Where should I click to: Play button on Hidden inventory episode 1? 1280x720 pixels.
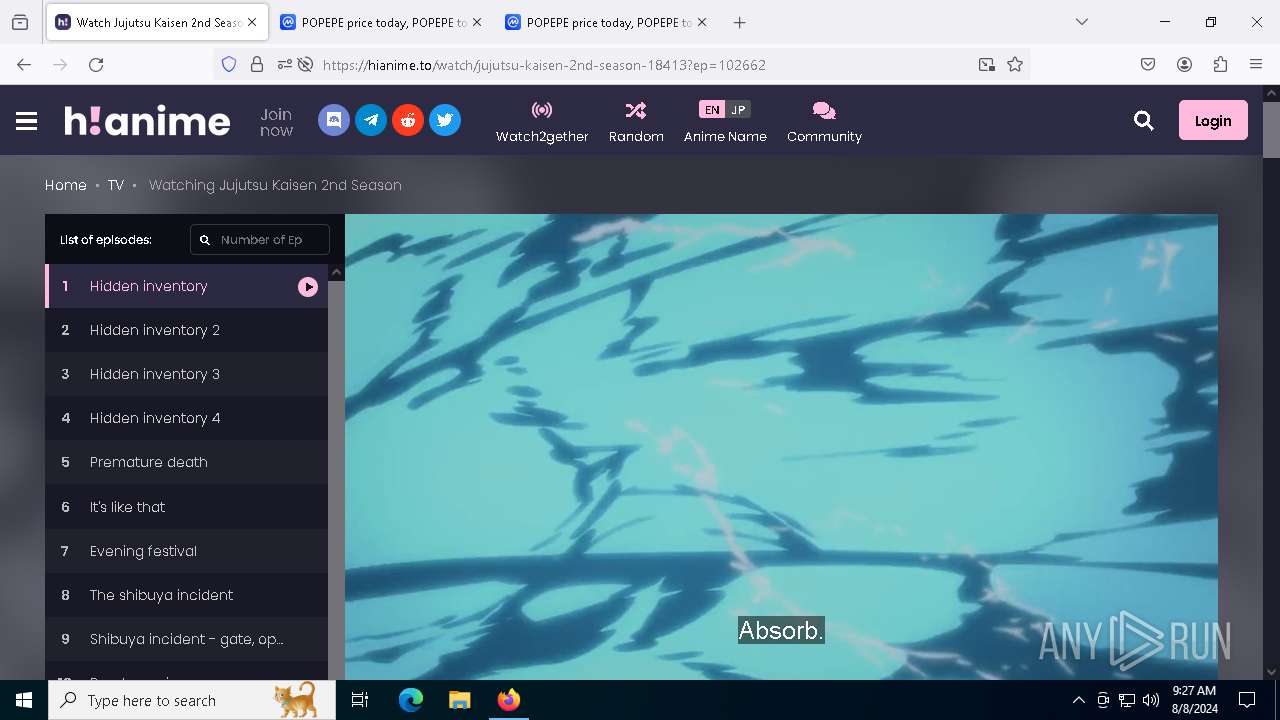point(308,287)
